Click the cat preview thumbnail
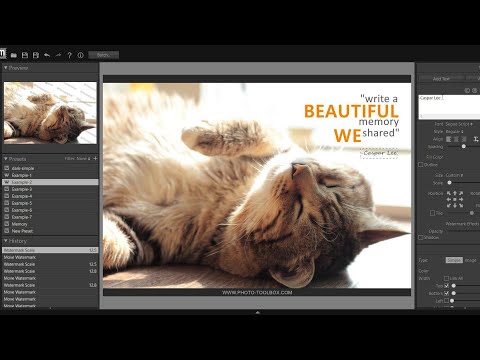The width and height of the screenshot is (480, 360). click(x=50, y=113)
